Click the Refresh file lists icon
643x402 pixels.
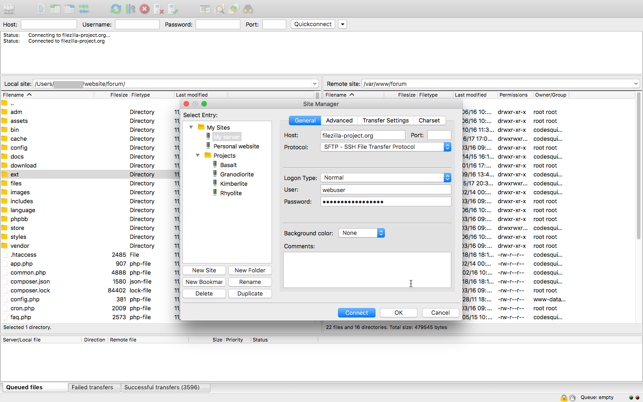click(116, 9)
